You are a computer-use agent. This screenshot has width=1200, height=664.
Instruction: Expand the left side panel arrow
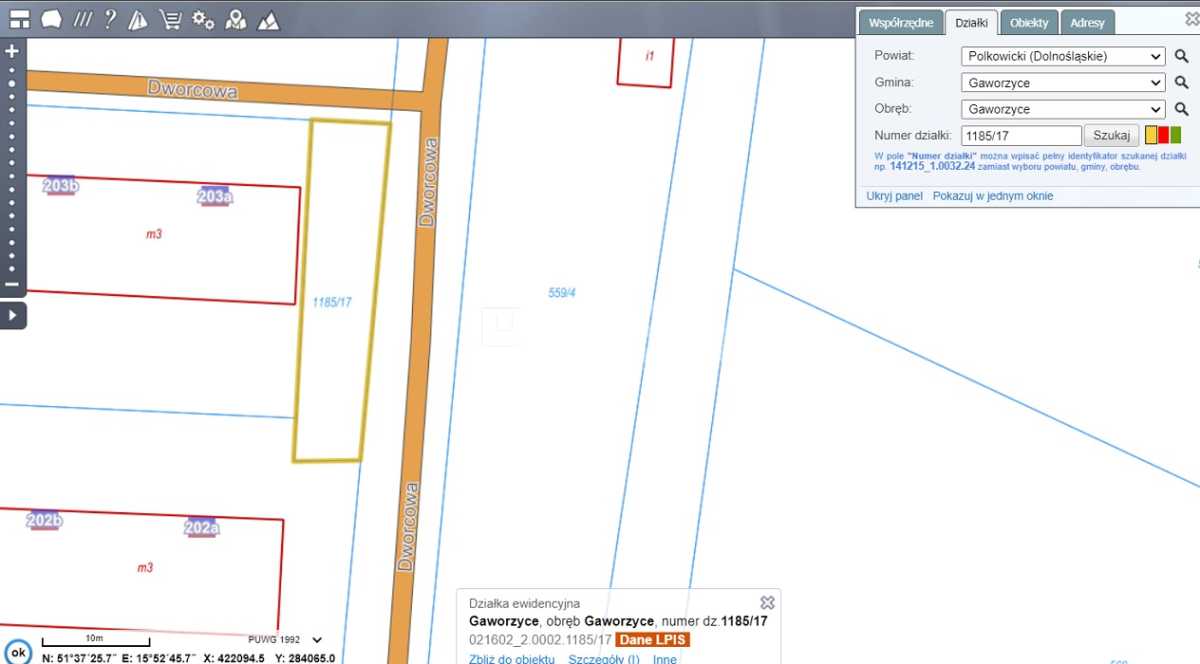[x=13, y=315]
